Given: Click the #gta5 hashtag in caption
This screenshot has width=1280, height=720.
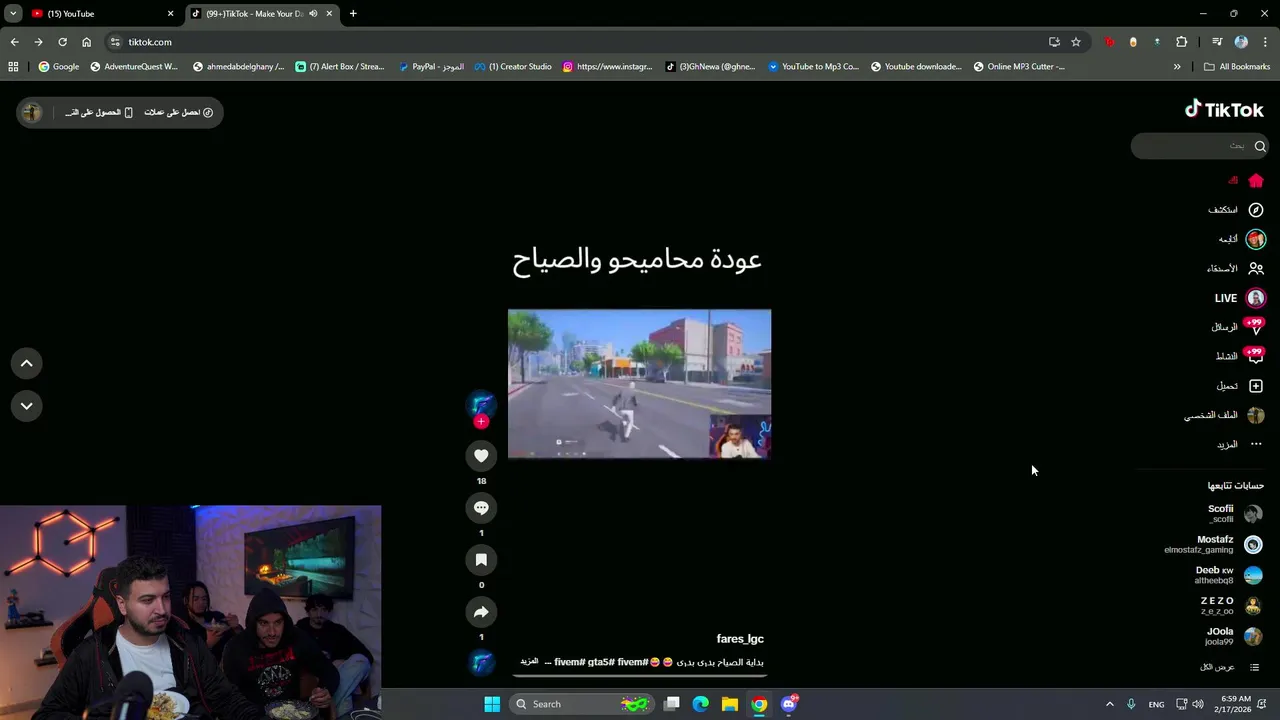Looking at the screenshot, I should coord(600,662).
